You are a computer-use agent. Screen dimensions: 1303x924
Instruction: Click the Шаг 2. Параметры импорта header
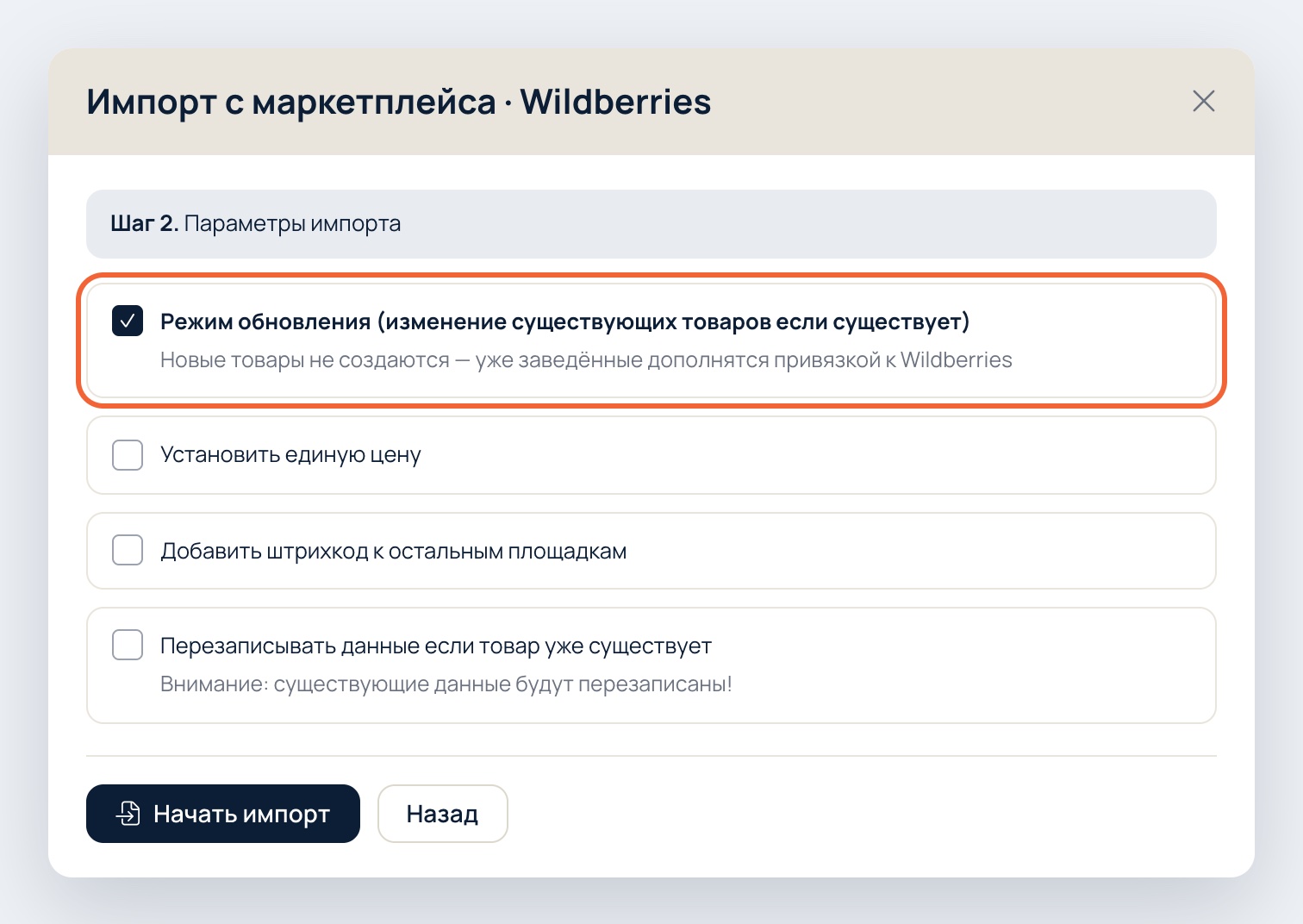coord(651,224)
